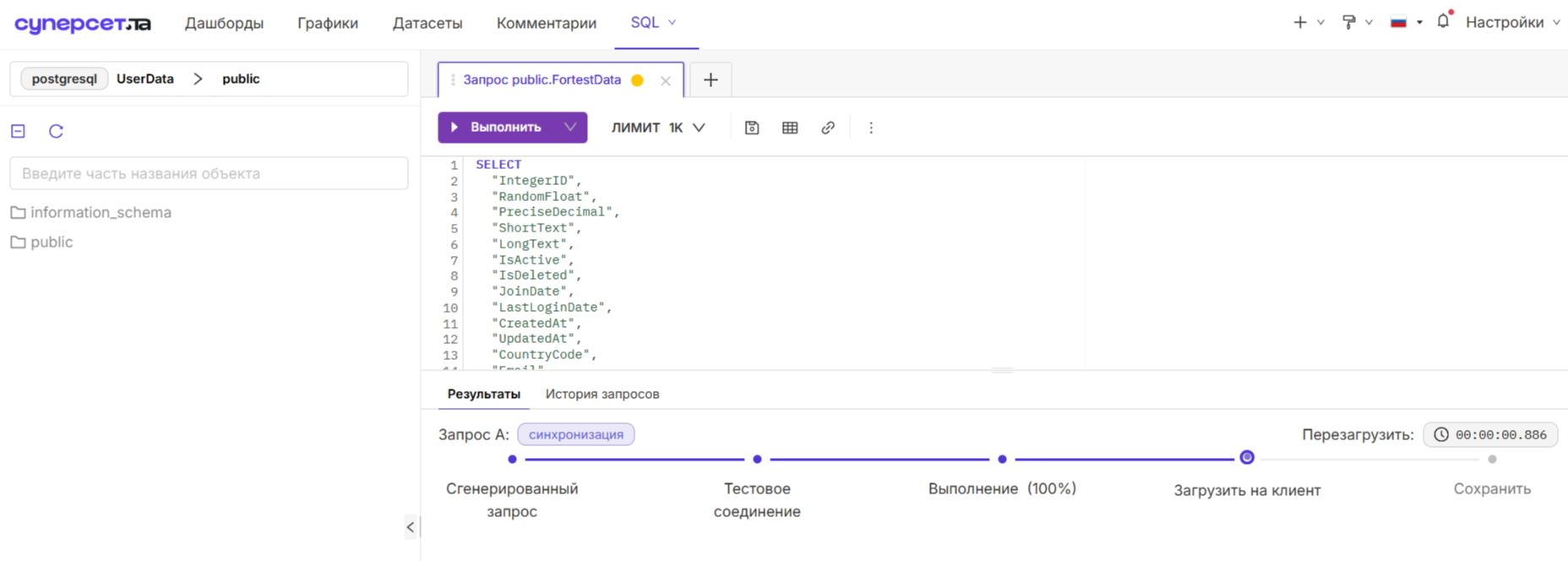Expand the language dropdown arrow

coord(1419,23)
